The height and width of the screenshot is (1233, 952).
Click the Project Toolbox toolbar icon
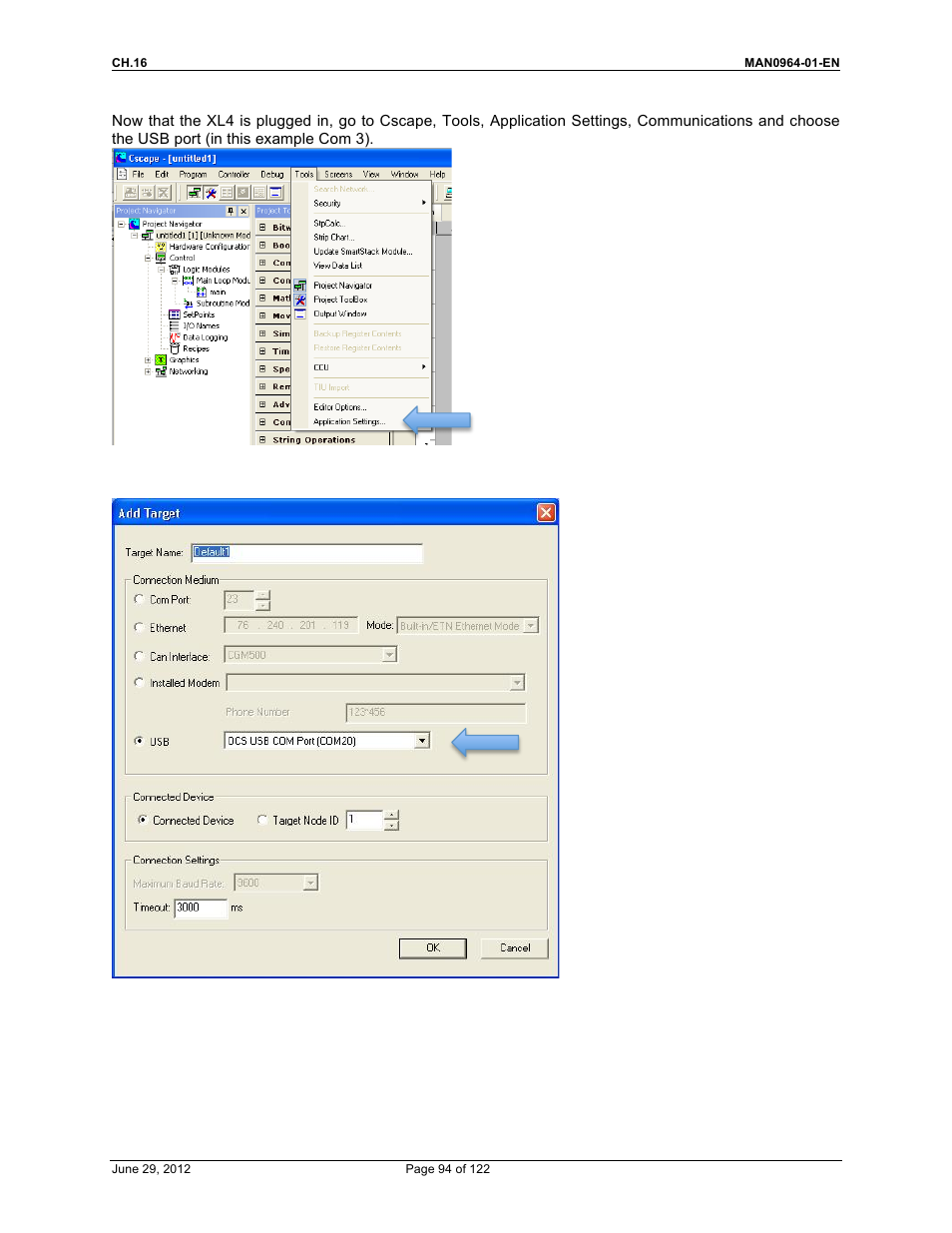(x=211, y=193)
